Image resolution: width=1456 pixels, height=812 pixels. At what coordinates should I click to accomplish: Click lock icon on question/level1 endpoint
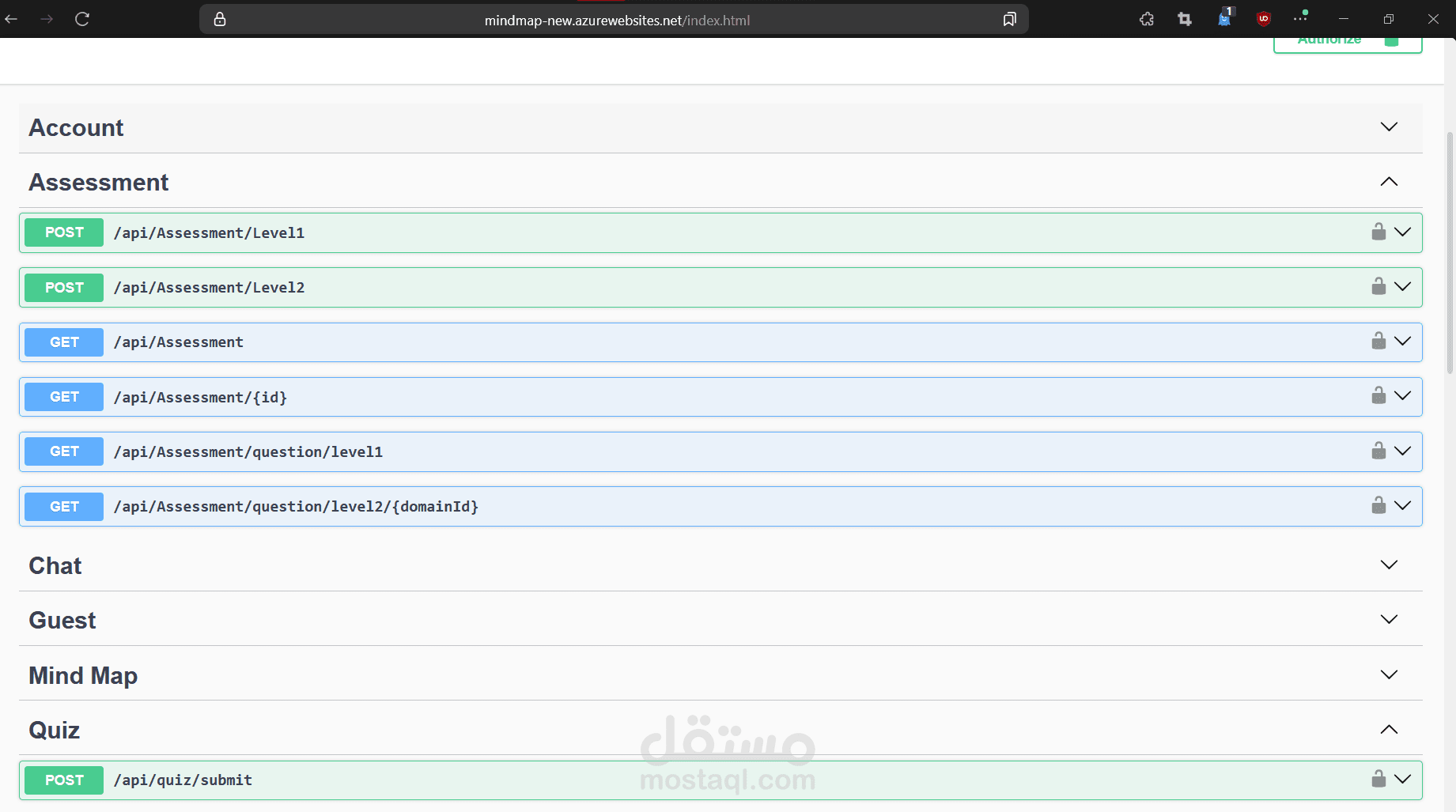coord(1378,451)
